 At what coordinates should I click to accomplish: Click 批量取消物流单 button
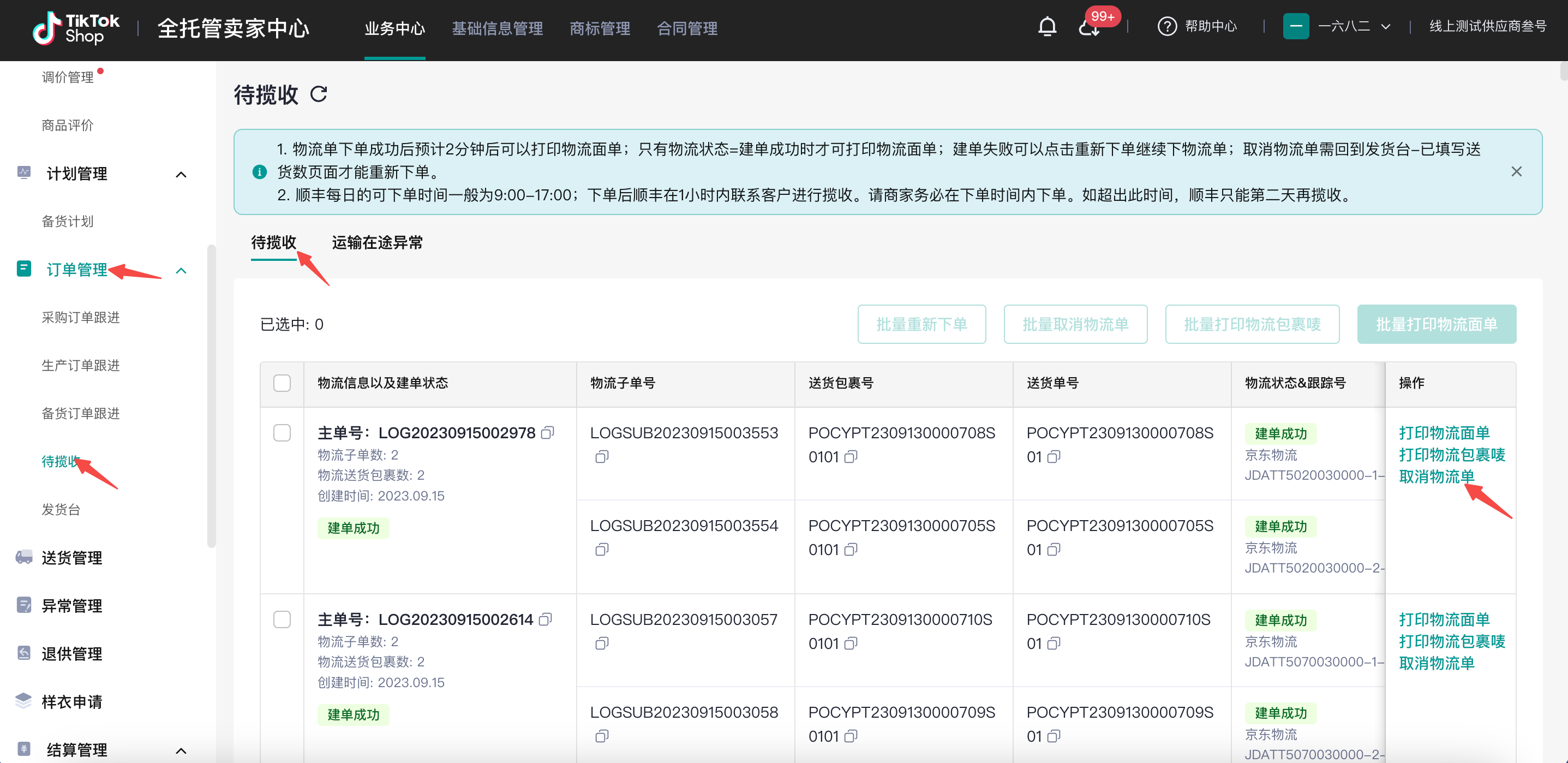point(1075,324)
